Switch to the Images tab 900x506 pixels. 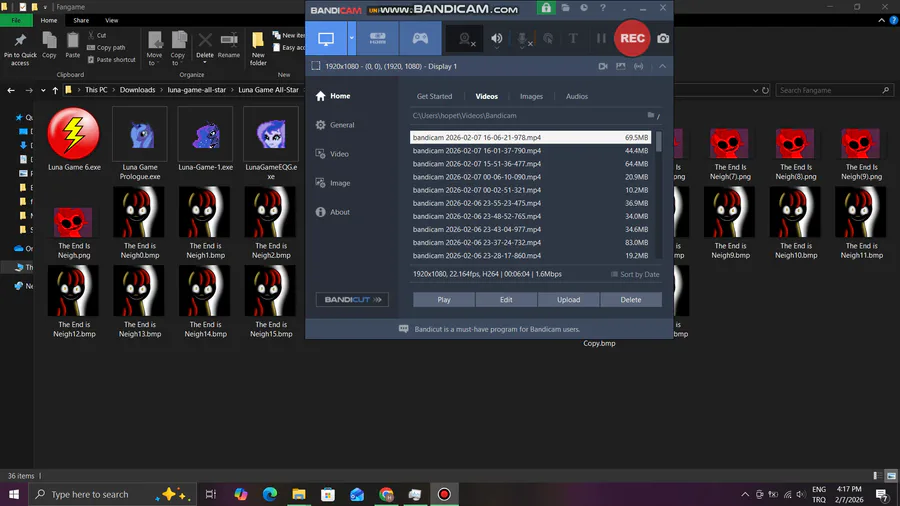532,96
